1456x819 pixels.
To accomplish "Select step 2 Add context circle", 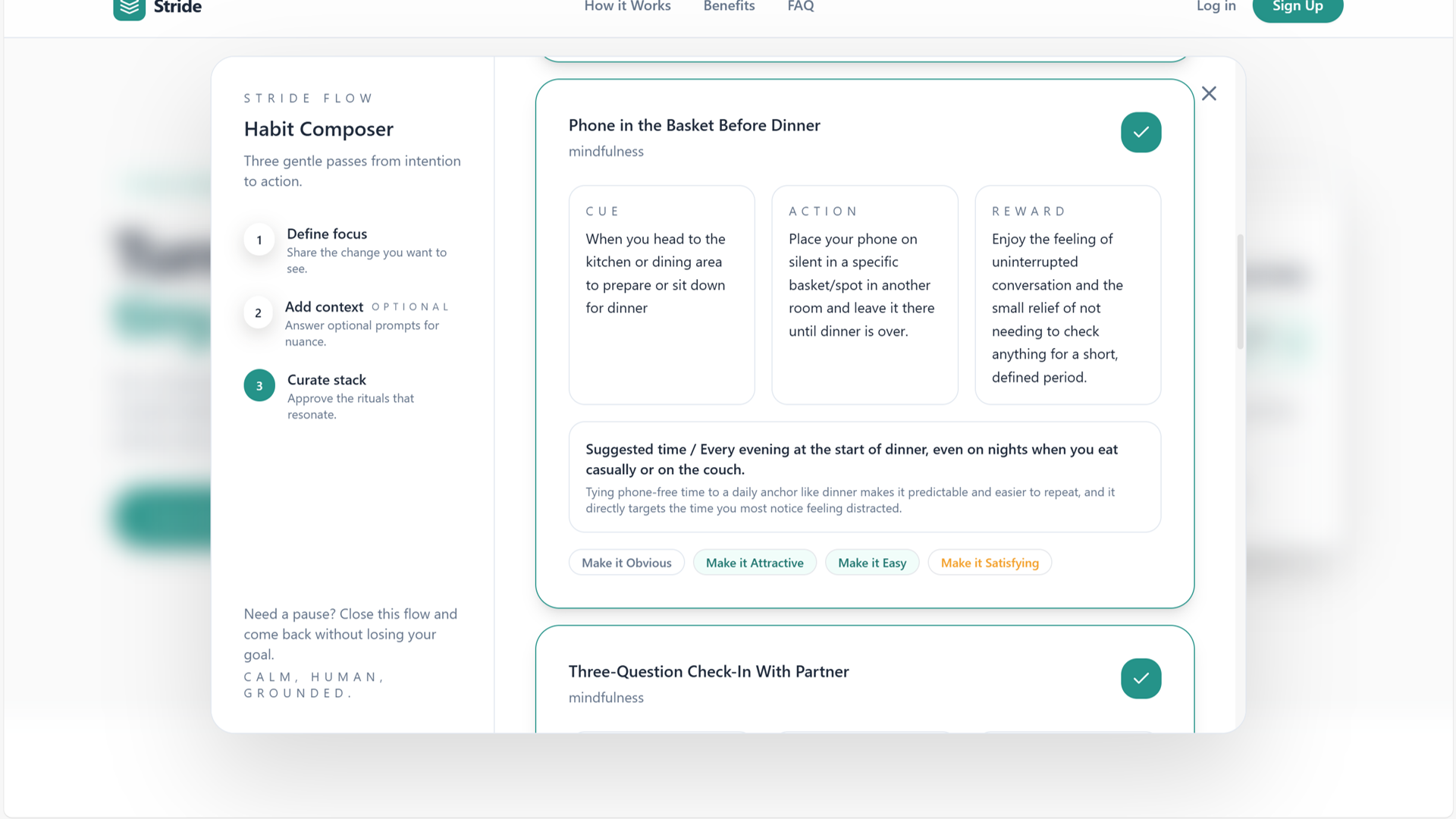I will (259, 312).
